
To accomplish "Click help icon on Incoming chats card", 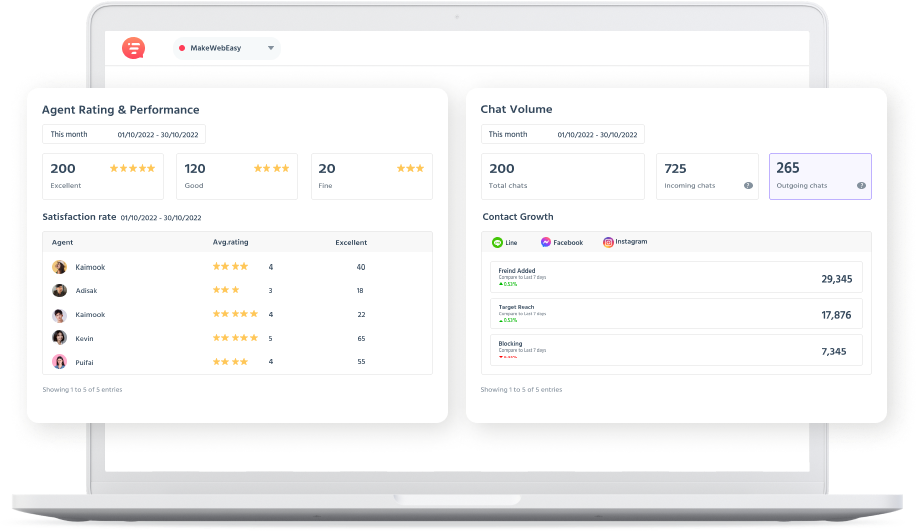I will 748,186.
